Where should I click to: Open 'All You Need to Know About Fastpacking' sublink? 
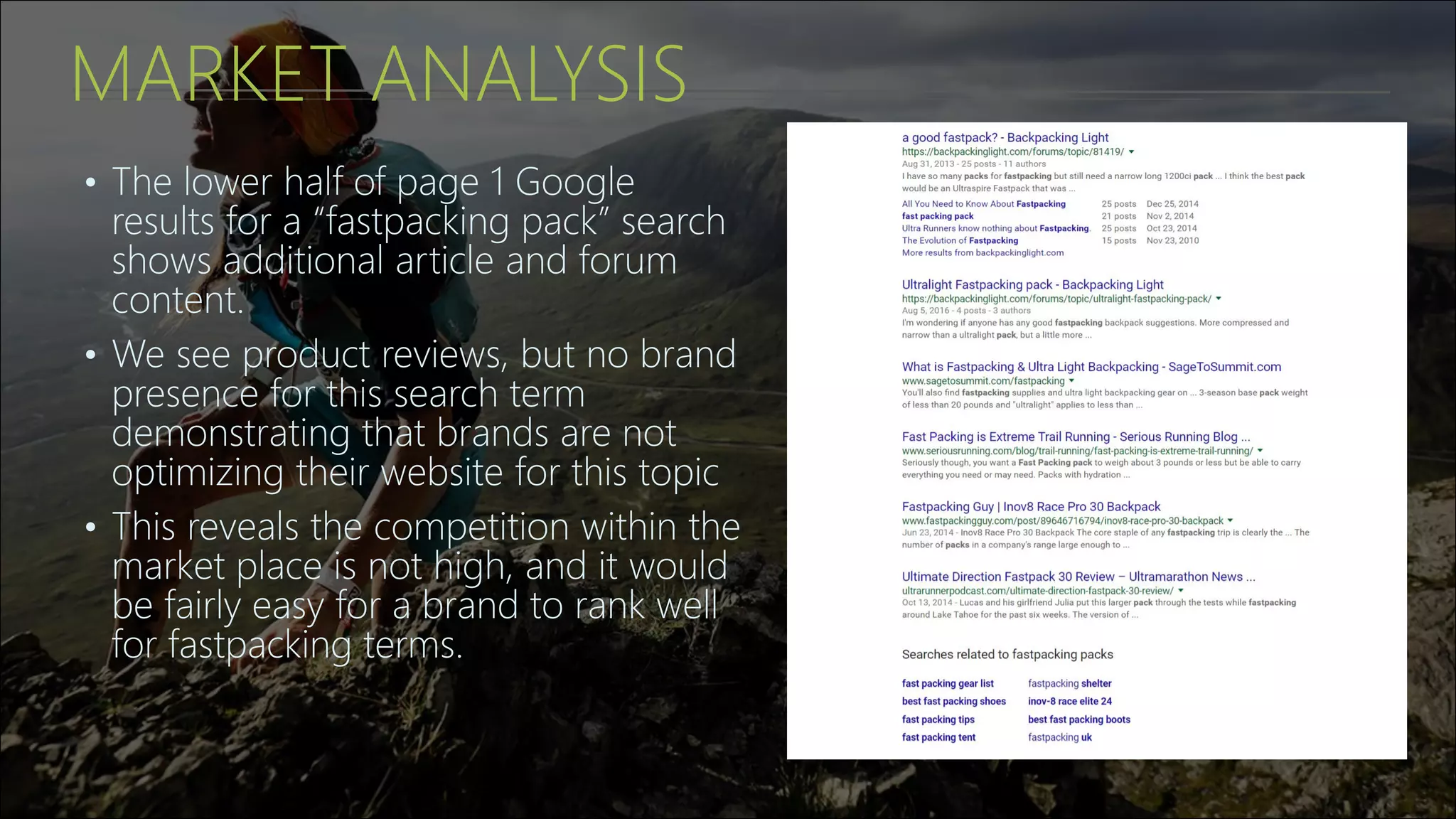[x=983, y=204]
